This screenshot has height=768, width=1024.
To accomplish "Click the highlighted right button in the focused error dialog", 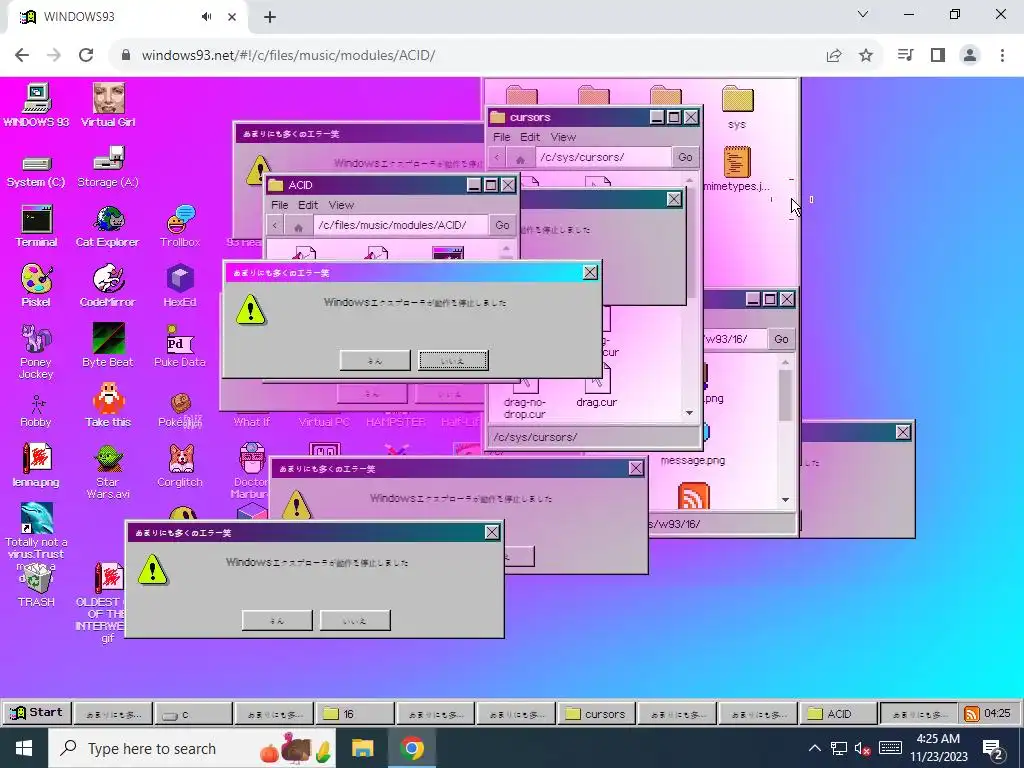I will 453,360.
